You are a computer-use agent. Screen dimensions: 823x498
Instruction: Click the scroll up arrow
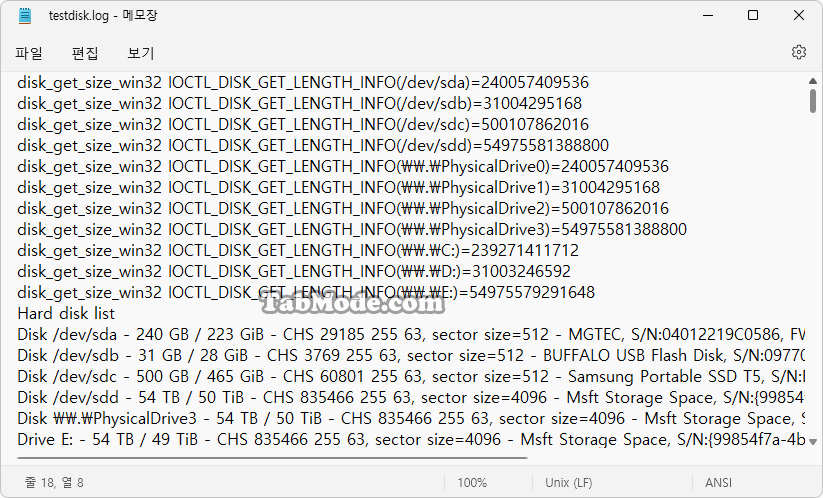(x=813, y=81)
